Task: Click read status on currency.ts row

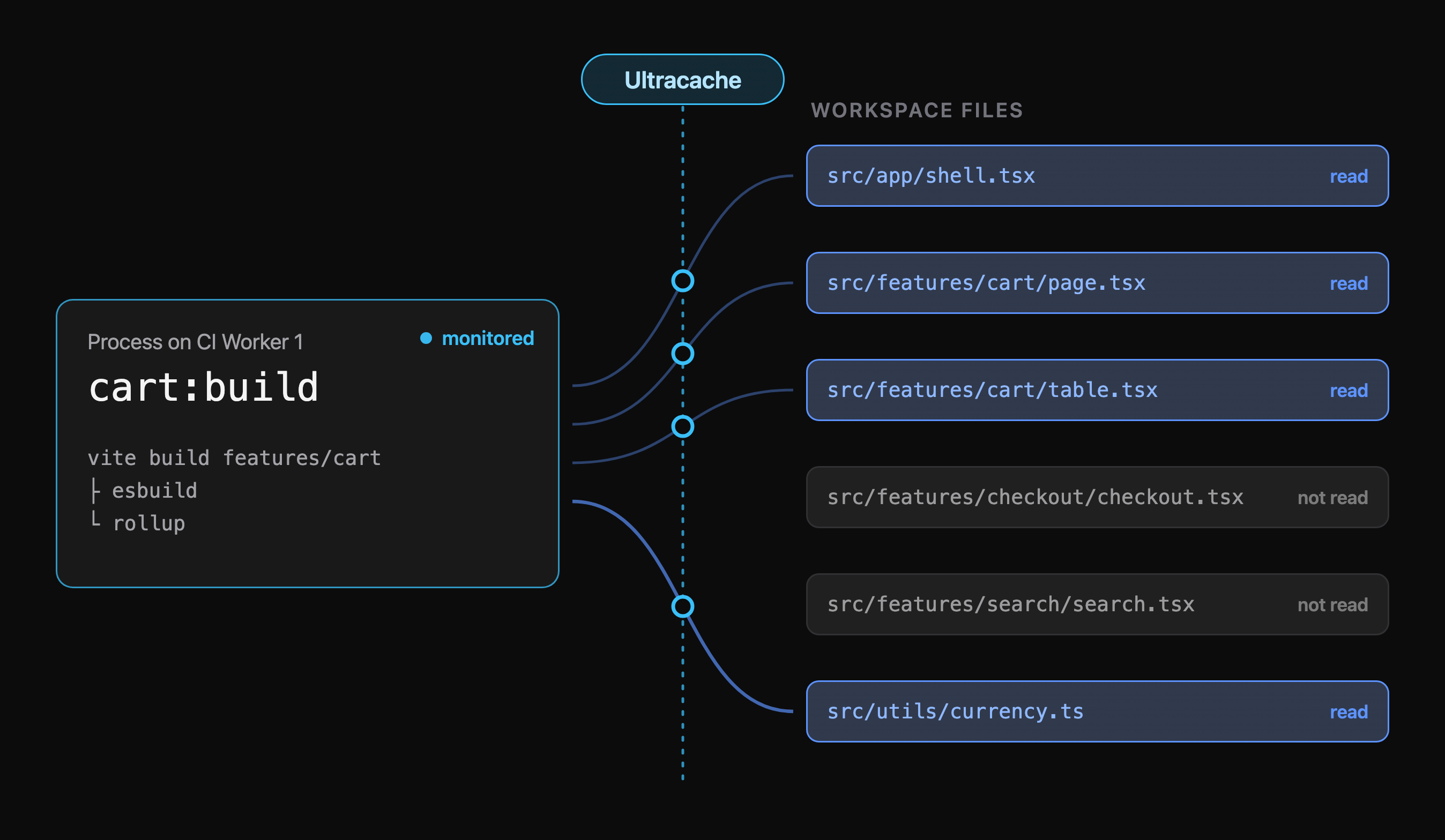Action: pyautogui.click(x=1349, y=712)
